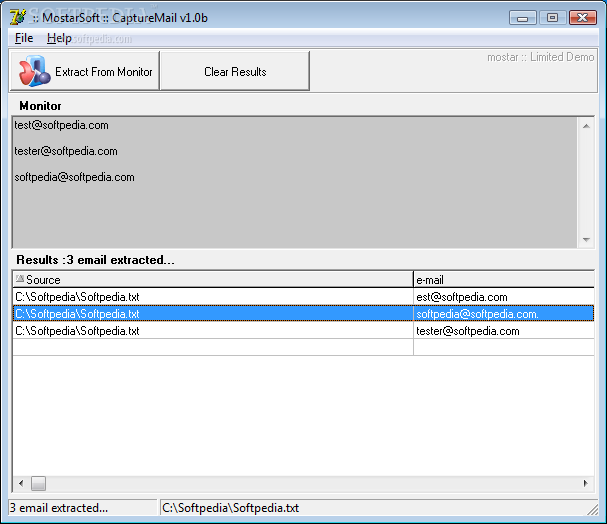
Task: Click the horizontal scrollbar thumb
Action: click(38, 483)
